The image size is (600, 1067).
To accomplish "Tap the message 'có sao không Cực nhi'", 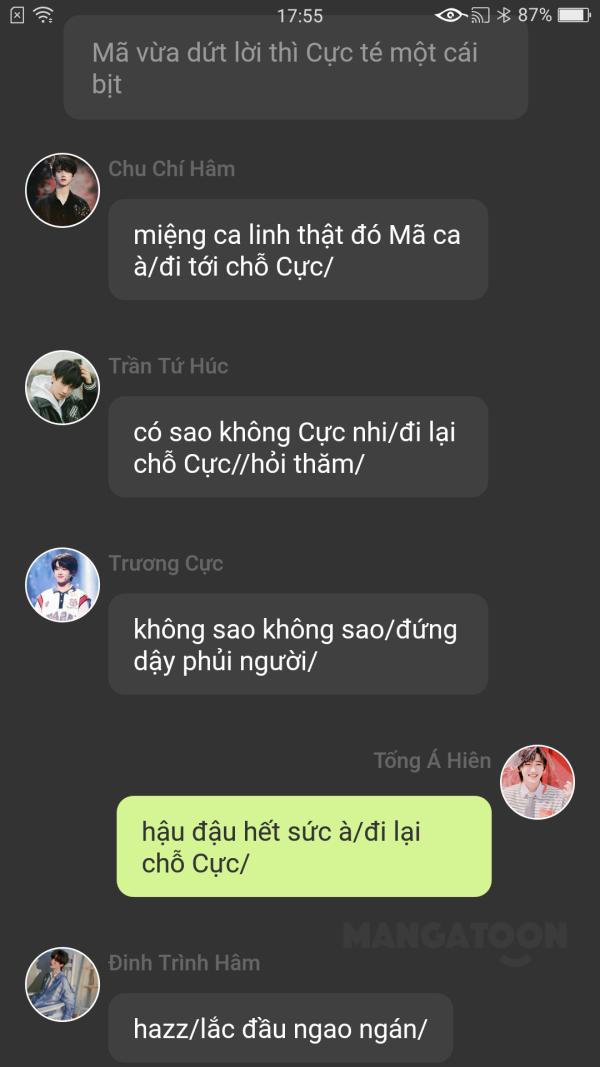I will (x=298, y=447).
